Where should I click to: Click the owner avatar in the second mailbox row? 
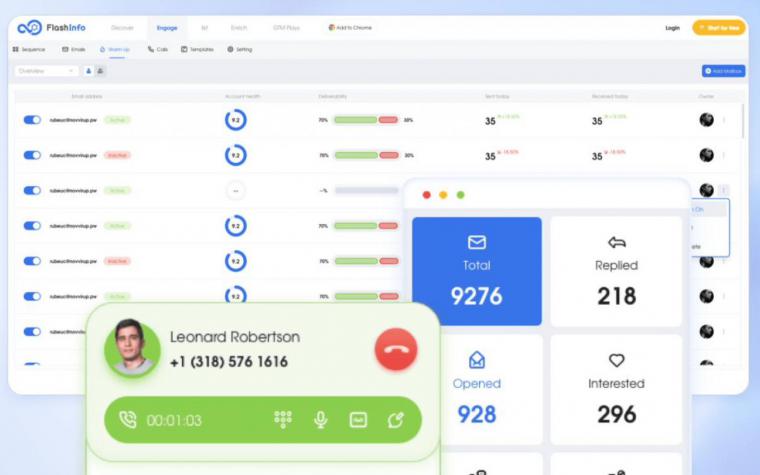tap(706, 155)
